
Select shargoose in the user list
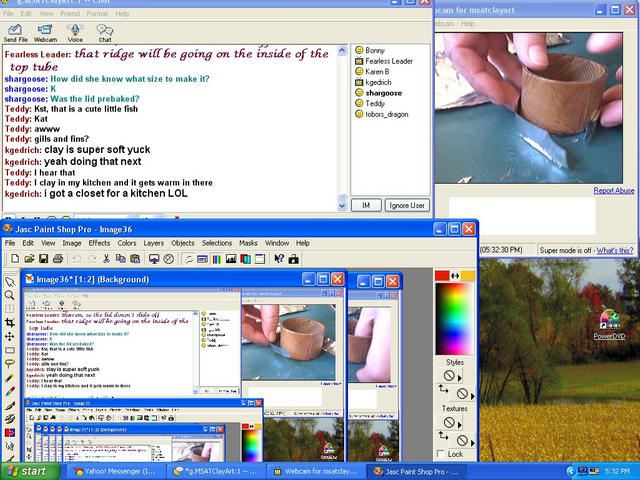pos(383,93)
